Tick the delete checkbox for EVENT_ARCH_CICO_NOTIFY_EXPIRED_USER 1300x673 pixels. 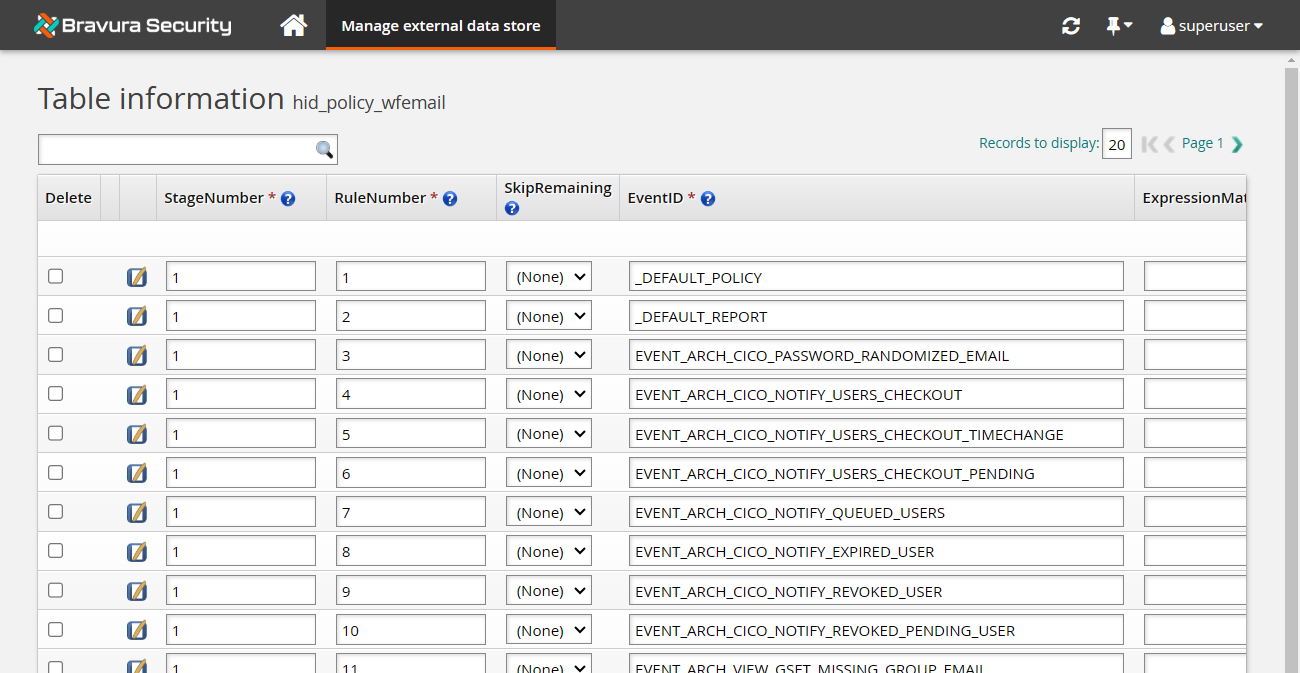55,550
